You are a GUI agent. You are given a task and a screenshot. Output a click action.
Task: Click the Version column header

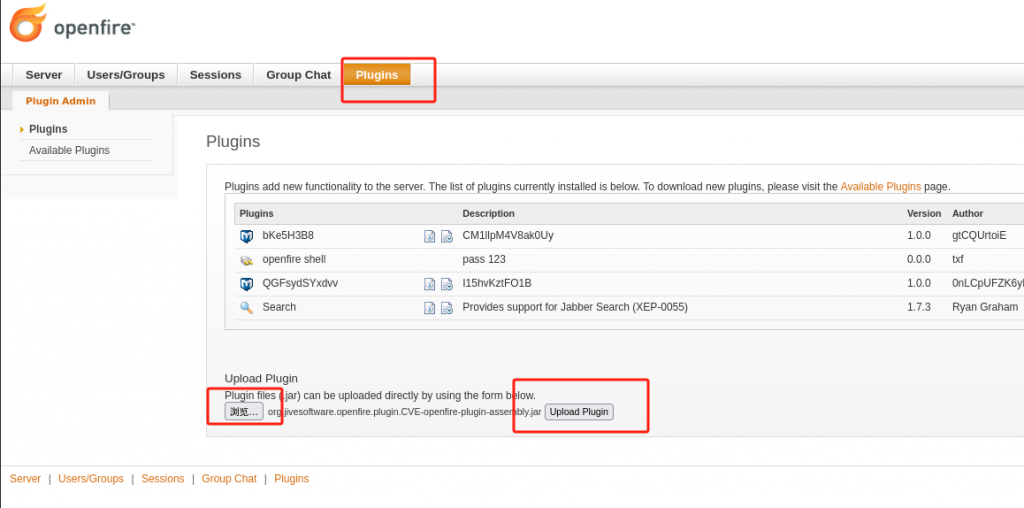click(x=924, y=214)
